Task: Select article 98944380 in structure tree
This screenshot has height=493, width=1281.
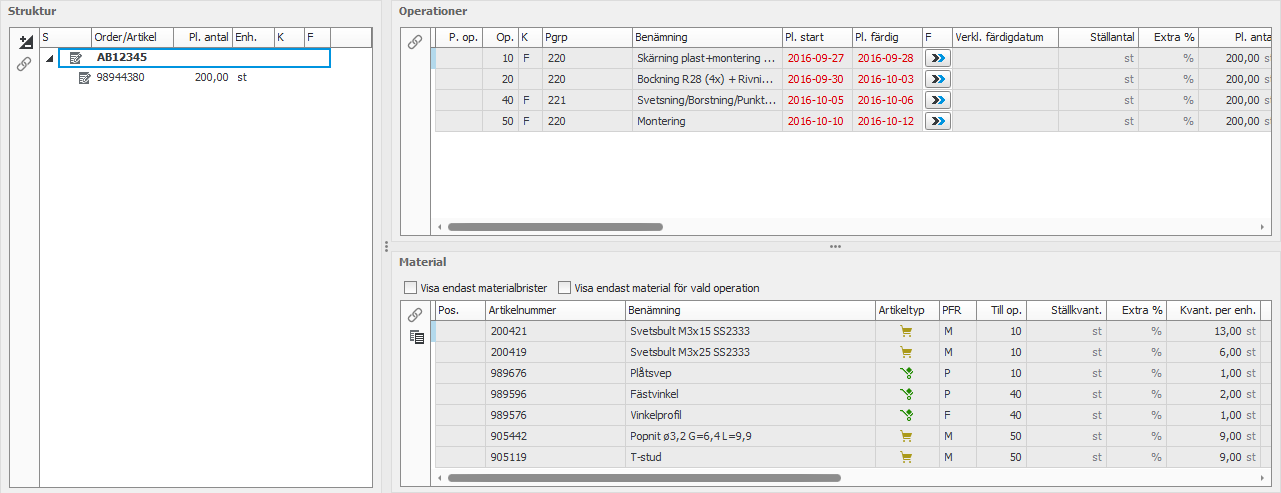Action: pos(120,77)
